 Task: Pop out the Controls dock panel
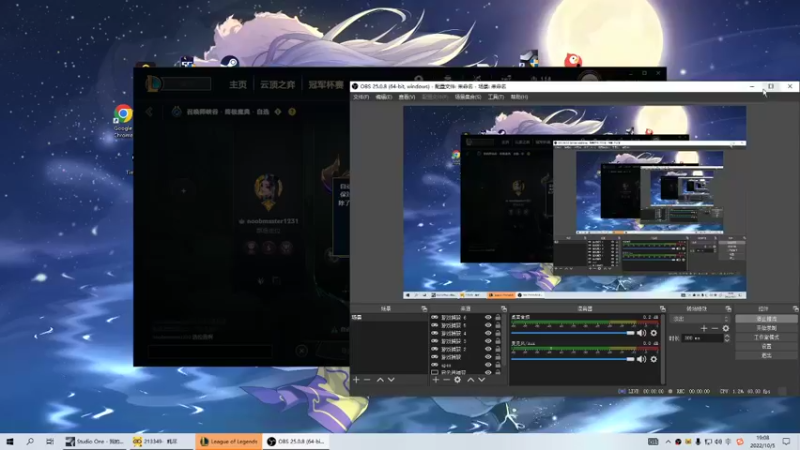coord(795,309)
